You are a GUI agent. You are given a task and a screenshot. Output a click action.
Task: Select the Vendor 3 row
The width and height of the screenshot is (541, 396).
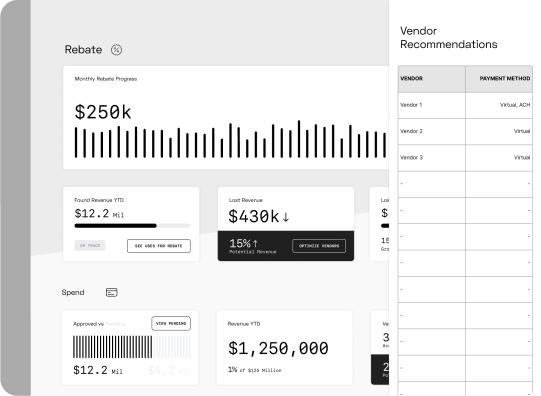pyautogui.click(x=465, y=158)
